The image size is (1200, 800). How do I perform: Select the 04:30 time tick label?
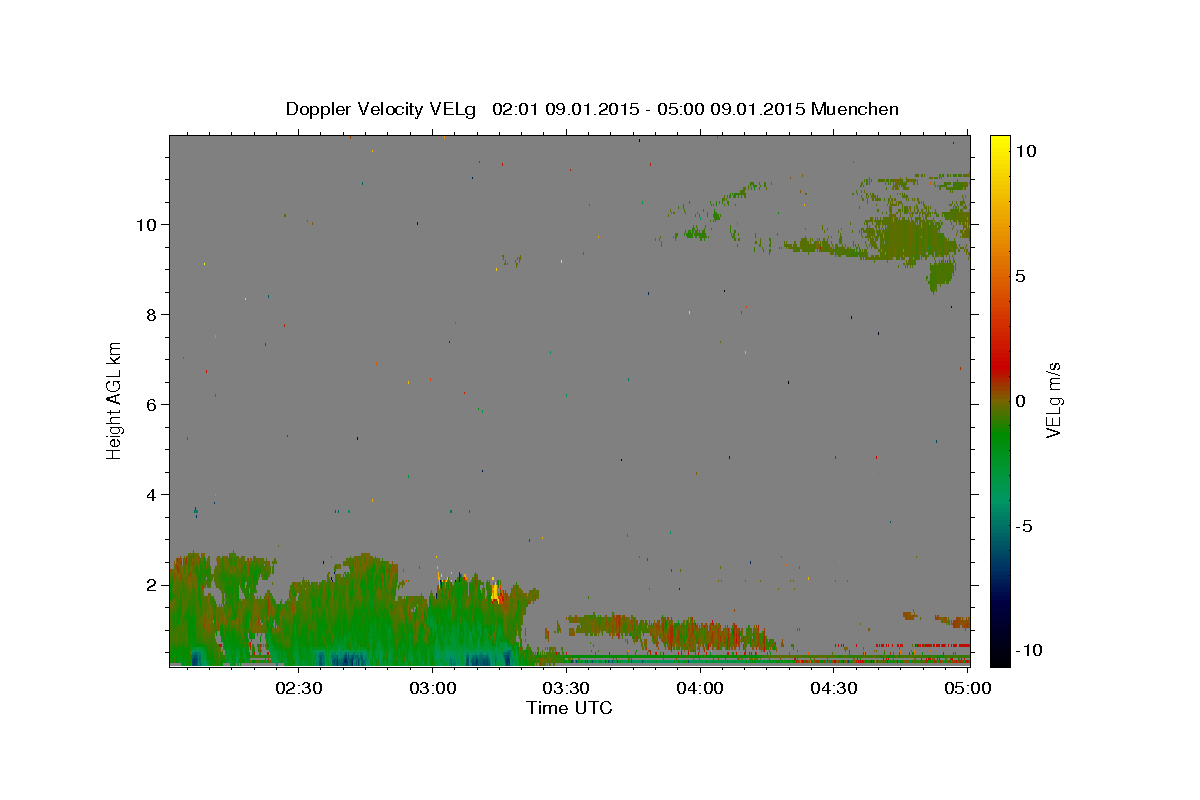[834, 688]
